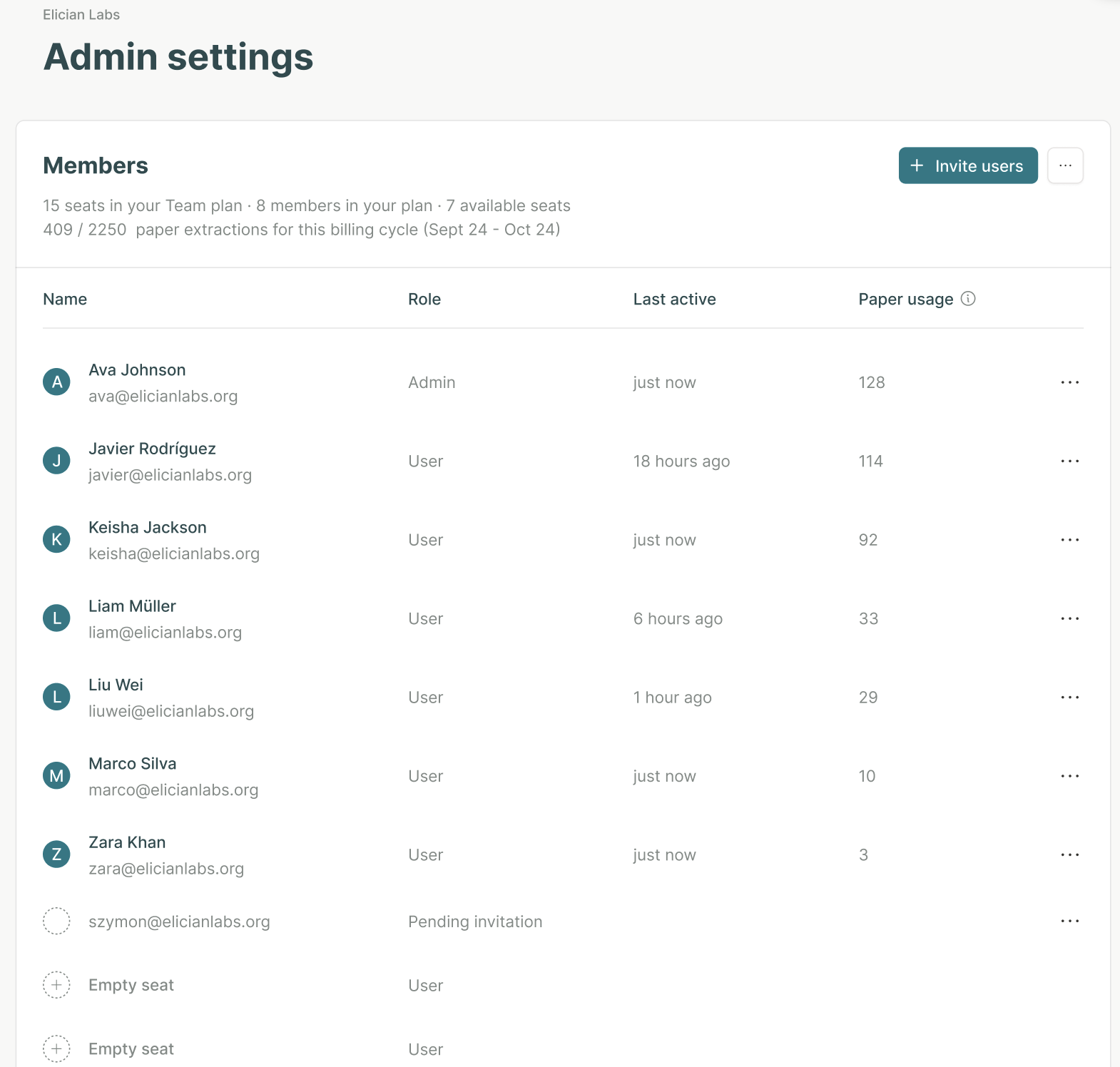Click Ava Johnson's avatar icon
The height and width of the screenshot is (1067, 1120).
tap(56, 382)
